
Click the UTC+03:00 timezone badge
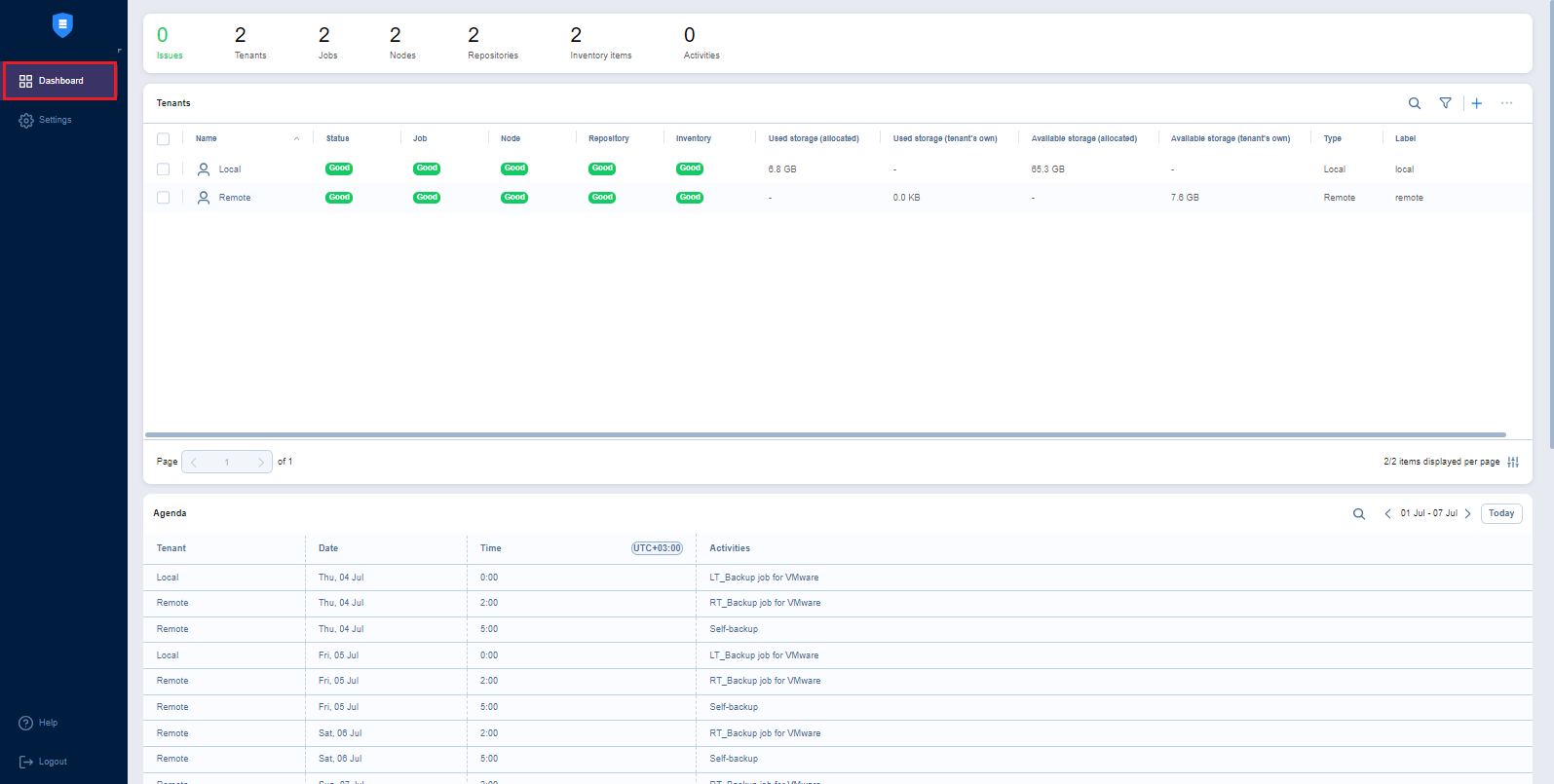pyautogui.click(x=657, y=548)
